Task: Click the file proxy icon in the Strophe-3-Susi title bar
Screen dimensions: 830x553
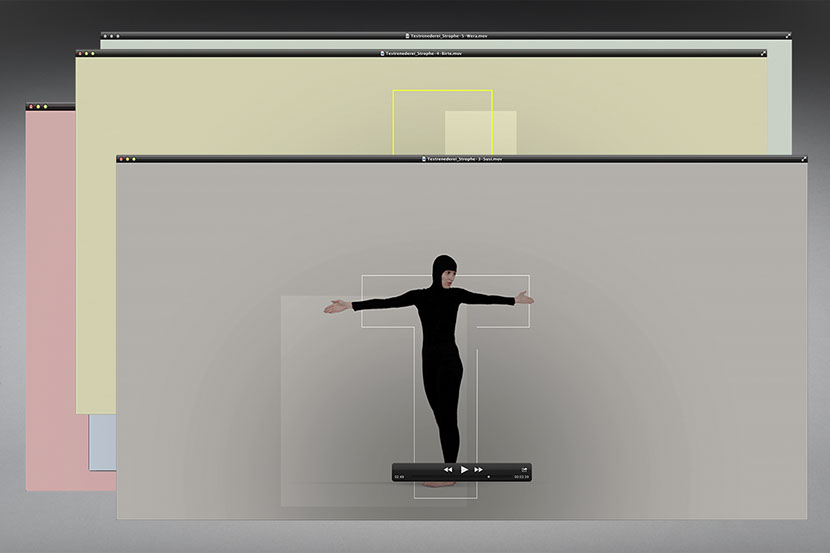Action: tap(423, 158)
